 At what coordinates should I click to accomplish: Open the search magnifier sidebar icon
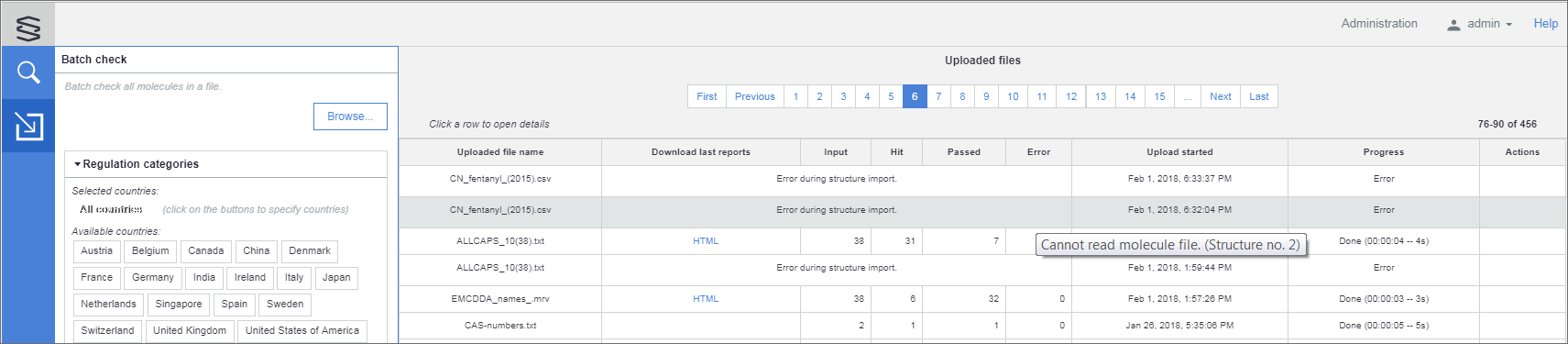pos(28,72)
